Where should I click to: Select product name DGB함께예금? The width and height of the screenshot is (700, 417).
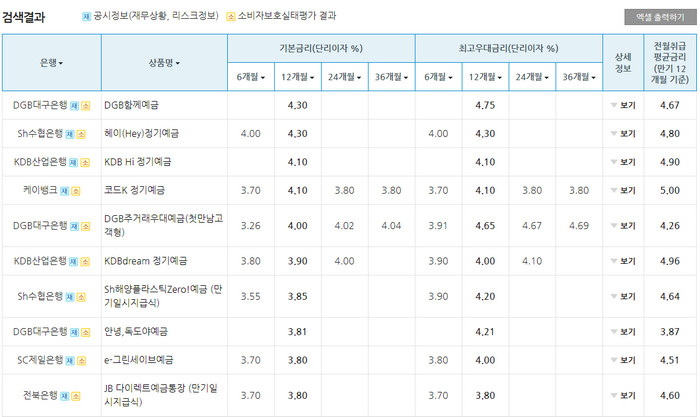(131, 105)
